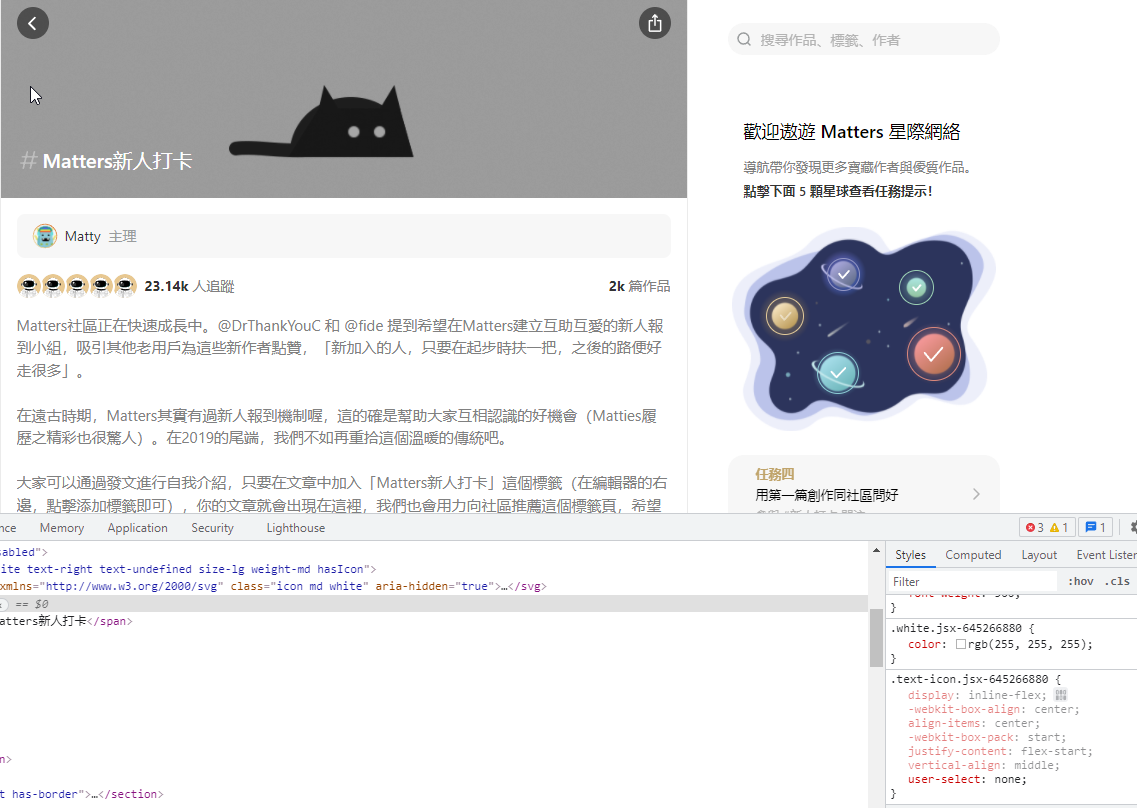The height and width of the screenshot is (808, 1137).
Task: Click the DOM panel scrollbar up arrow
Action: [x=876, y=551]
